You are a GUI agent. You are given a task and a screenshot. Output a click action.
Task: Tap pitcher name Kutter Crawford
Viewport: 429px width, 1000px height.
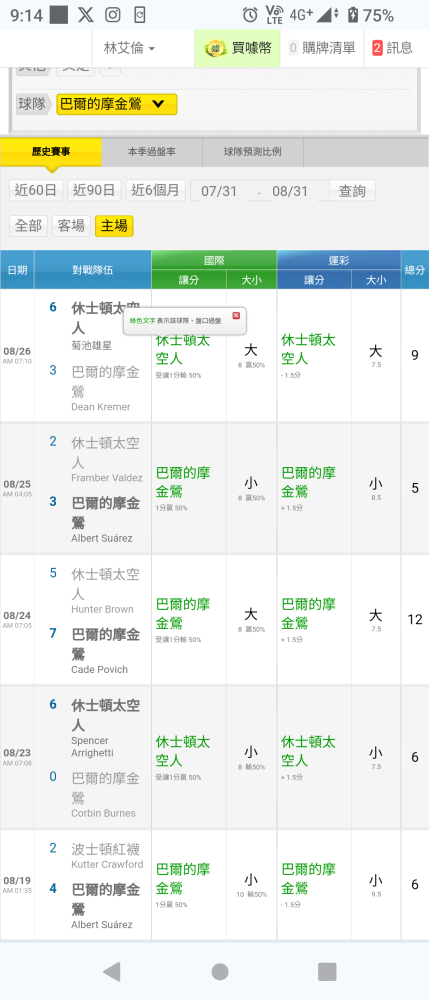tap(107, 865)
